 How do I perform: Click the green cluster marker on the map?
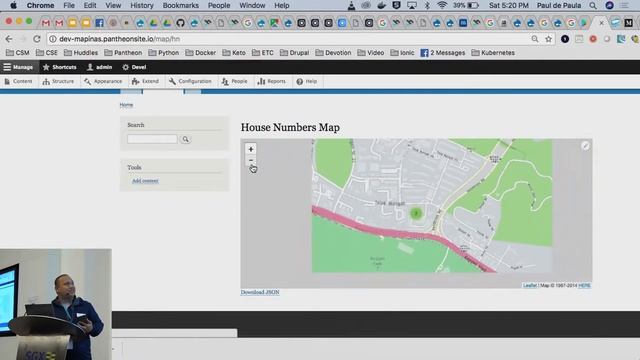416,213
